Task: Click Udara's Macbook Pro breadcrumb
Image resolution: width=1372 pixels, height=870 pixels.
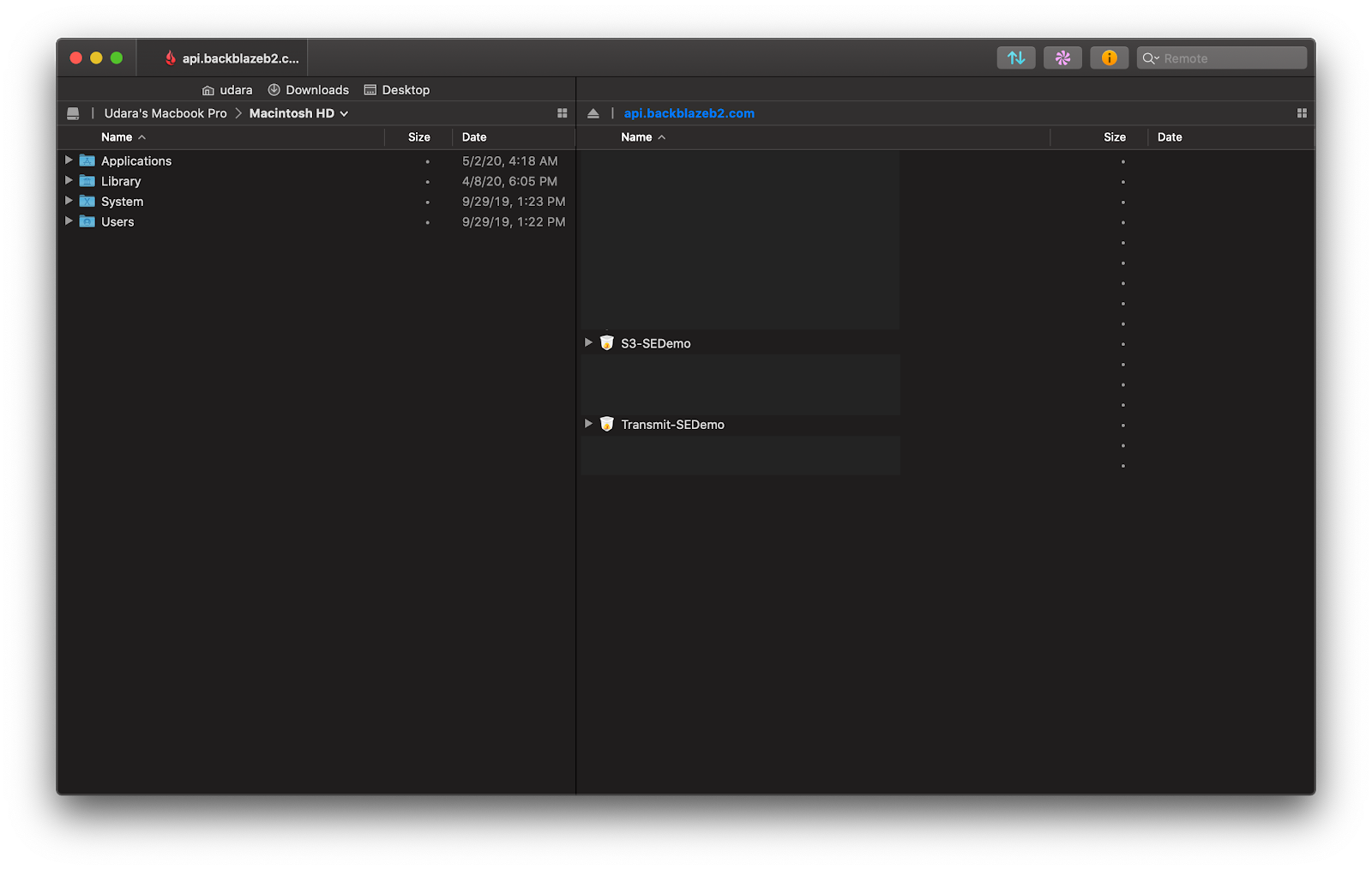Action: pos(165,113)
